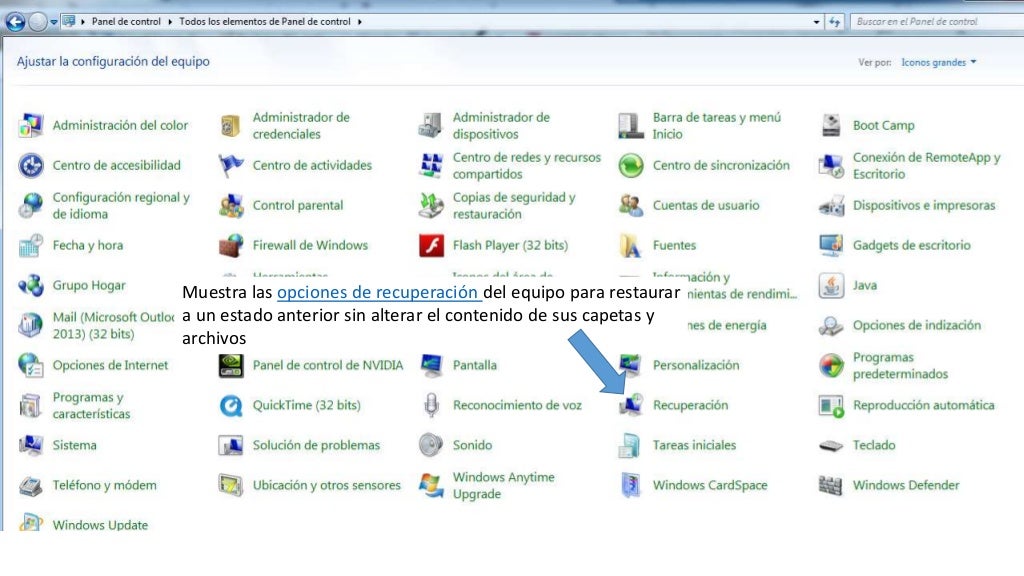Open the Teclado keyboard icon

831,446
